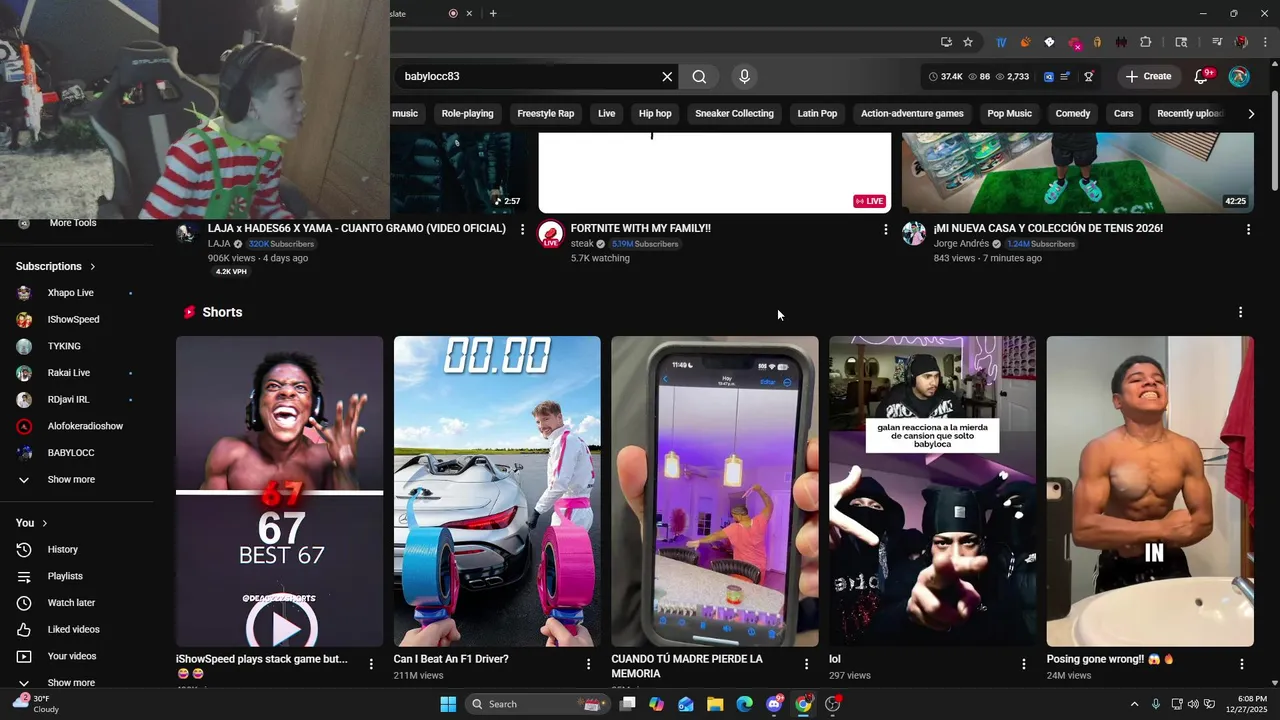
Task: Play FORTNITE WITH MY FAMILY live stream
Action: tap(715, 172)
